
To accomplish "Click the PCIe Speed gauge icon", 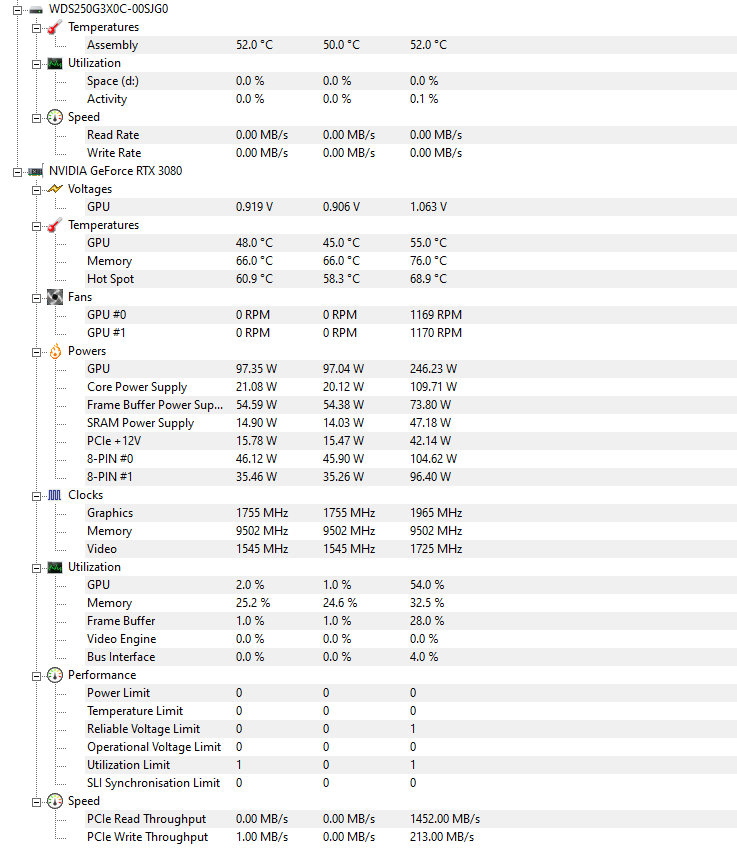I will pos(55,801).
